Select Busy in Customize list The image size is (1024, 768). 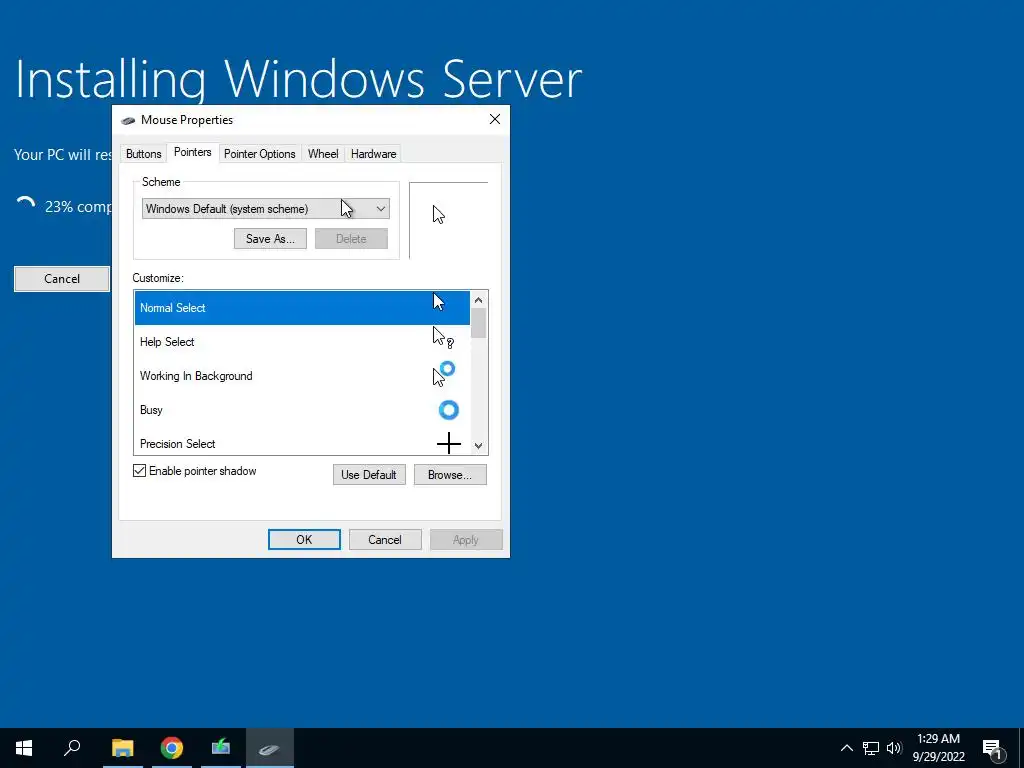click(302, 409)
